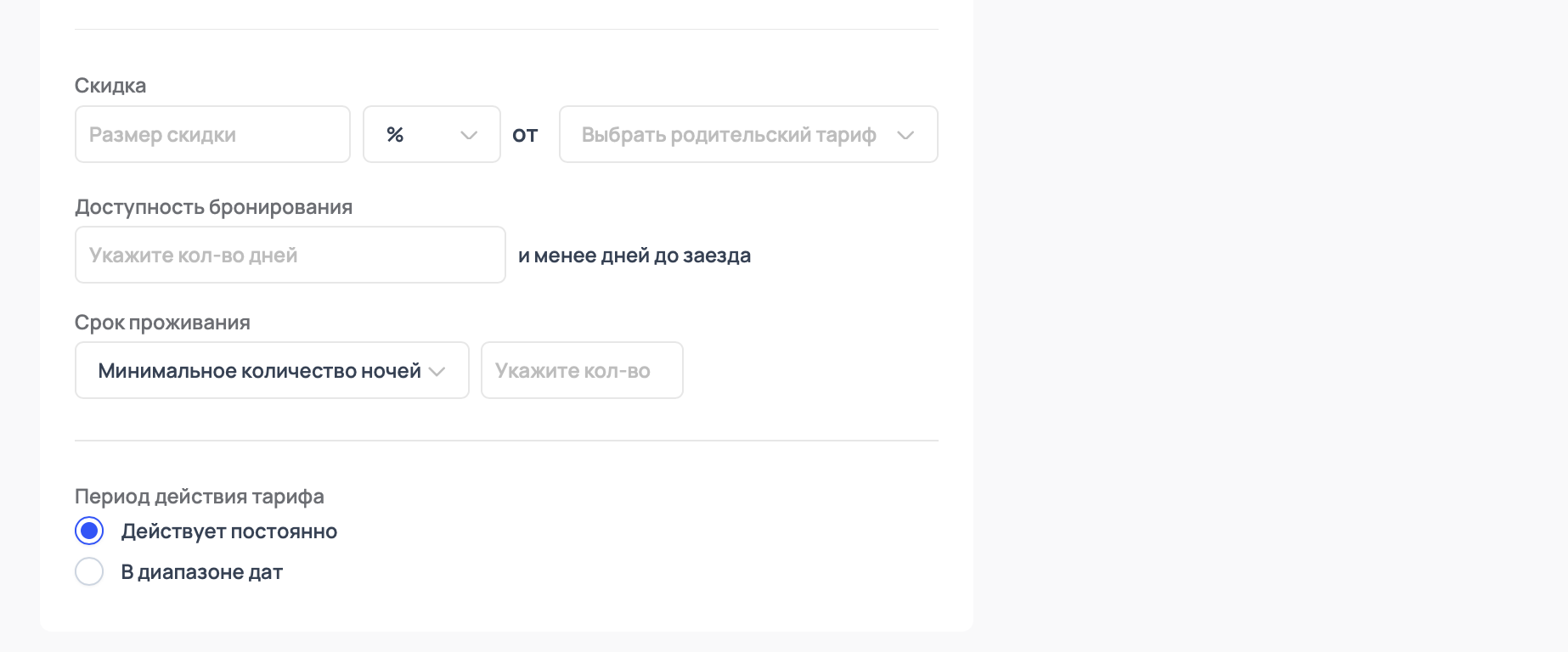This screenshot has width=1568, height=652.
Task: Click the Укажите кол-во nights input
Action: coord(582,371)
